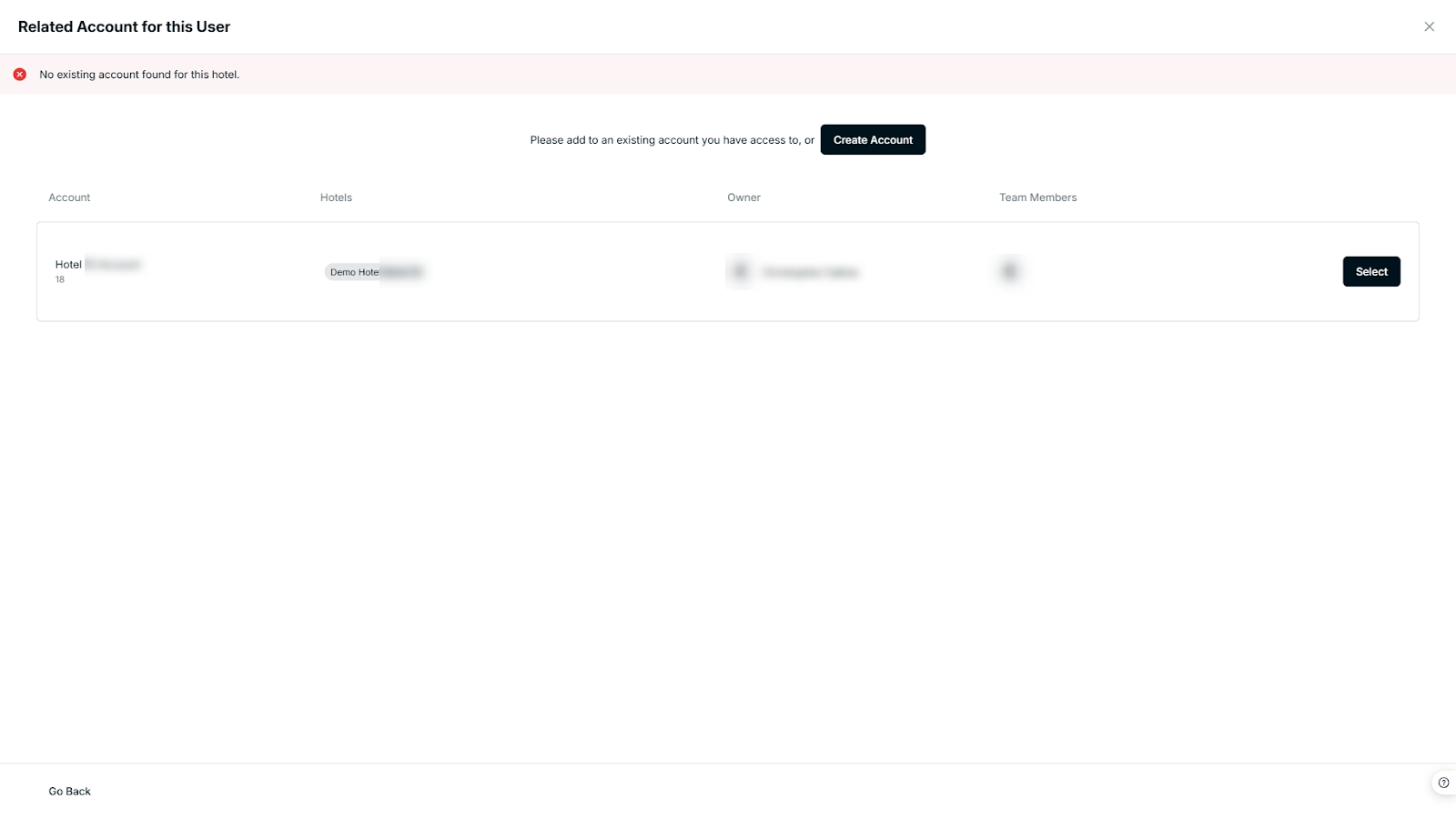Screen dimensions: 1456x819
Task: Click the Team Members column header
Action: click(1037, 197)
